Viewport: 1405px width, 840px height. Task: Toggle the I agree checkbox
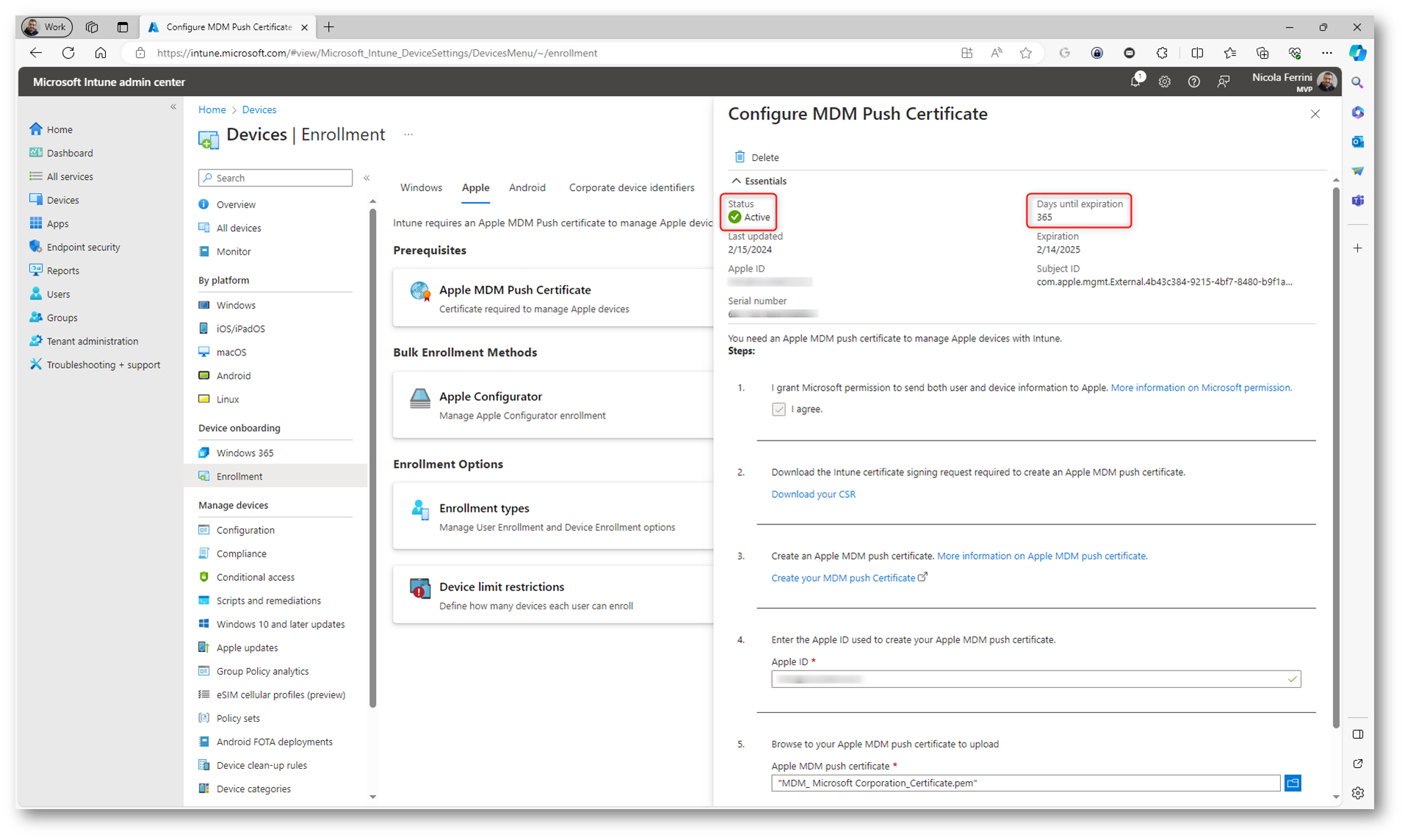(779, 409)
